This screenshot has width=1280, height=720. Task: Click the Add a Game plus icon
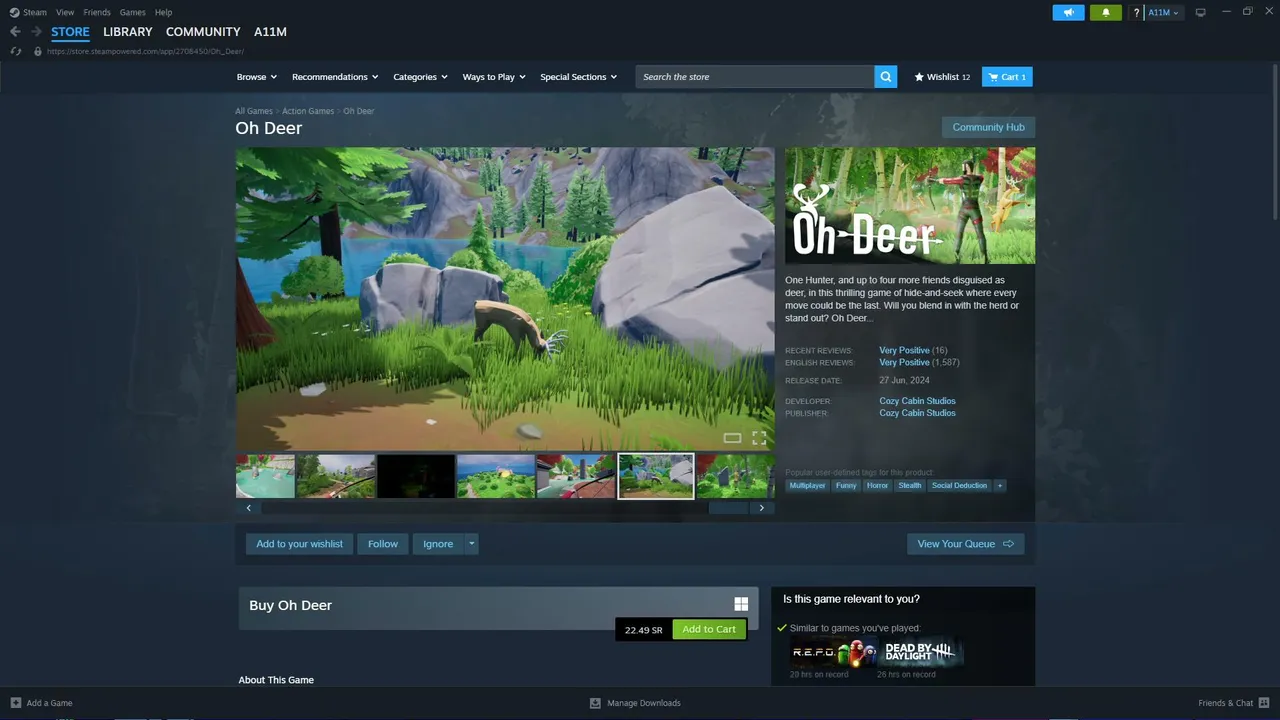pyautogui.click(x=16, y=703)
